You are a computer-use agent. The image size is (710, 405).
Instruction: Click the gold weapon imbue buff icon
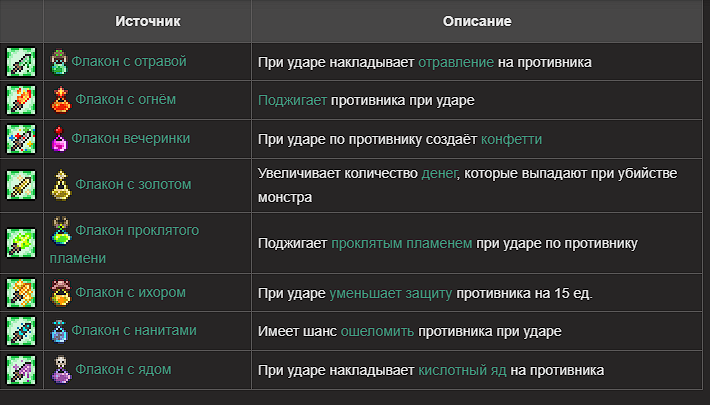coord(21,185)
